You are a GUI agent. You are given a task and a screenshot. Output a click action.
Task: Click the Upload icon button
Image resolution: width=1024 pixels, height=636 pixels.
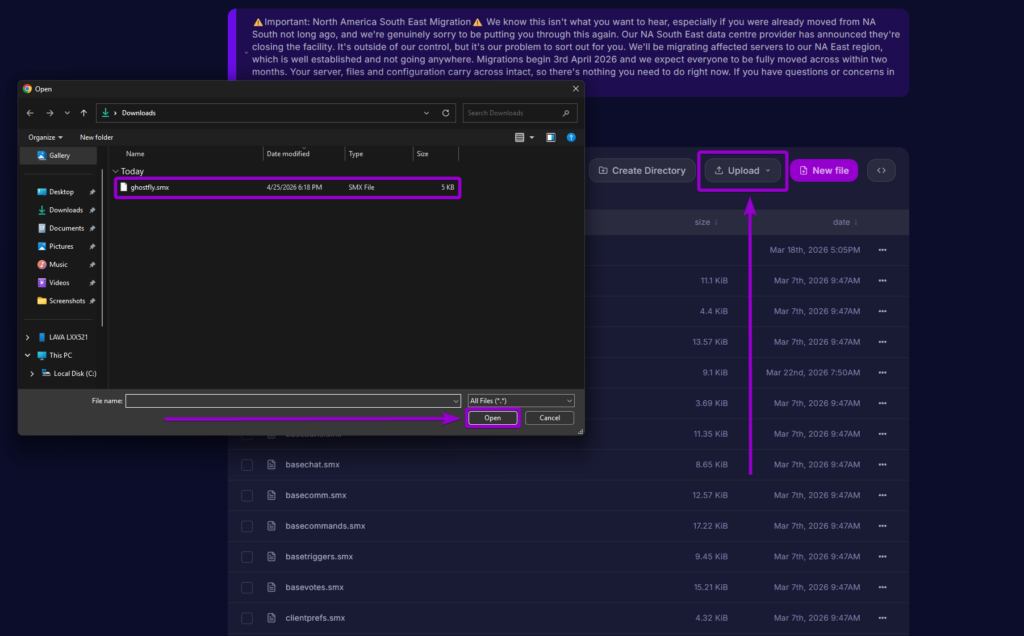click(x=719, y=170)
